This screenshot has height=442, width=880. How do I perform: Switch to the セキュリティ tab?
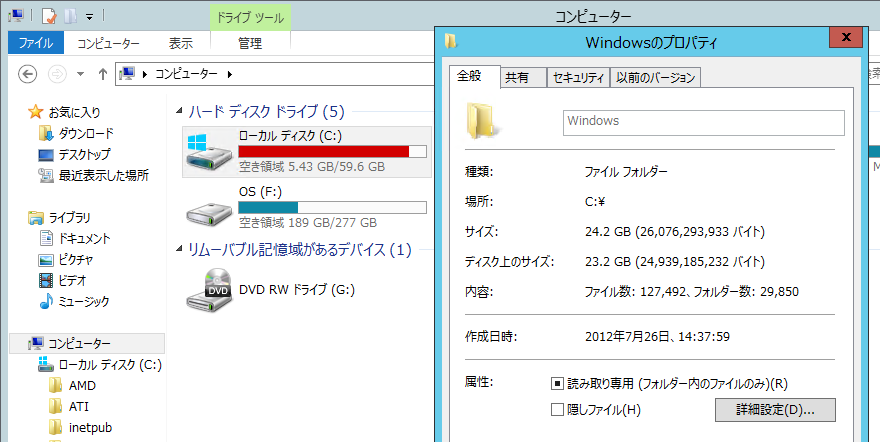point(578,77)
